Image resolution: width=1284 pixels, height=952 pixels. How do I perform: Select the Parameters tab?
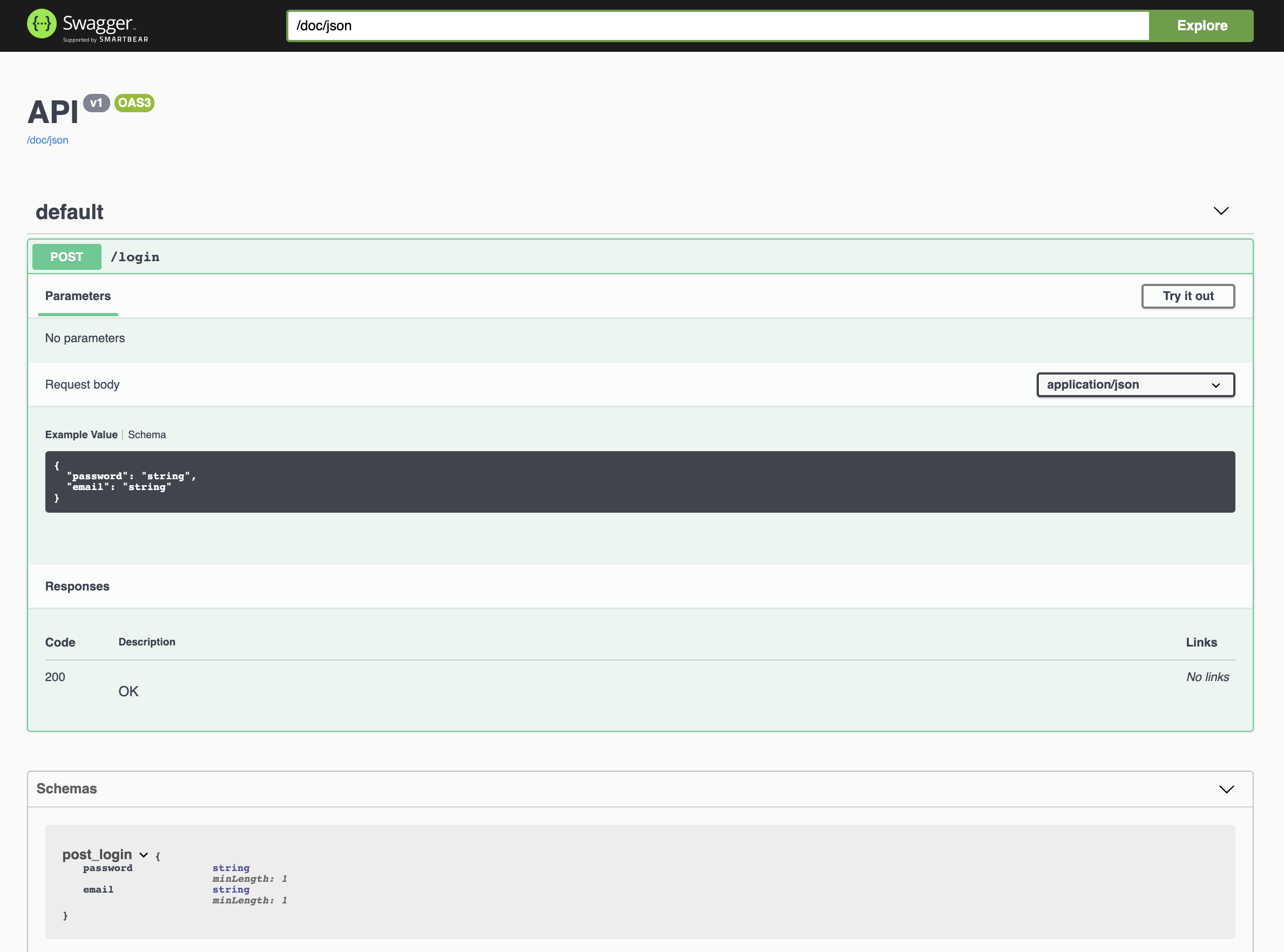pos(78,296)
